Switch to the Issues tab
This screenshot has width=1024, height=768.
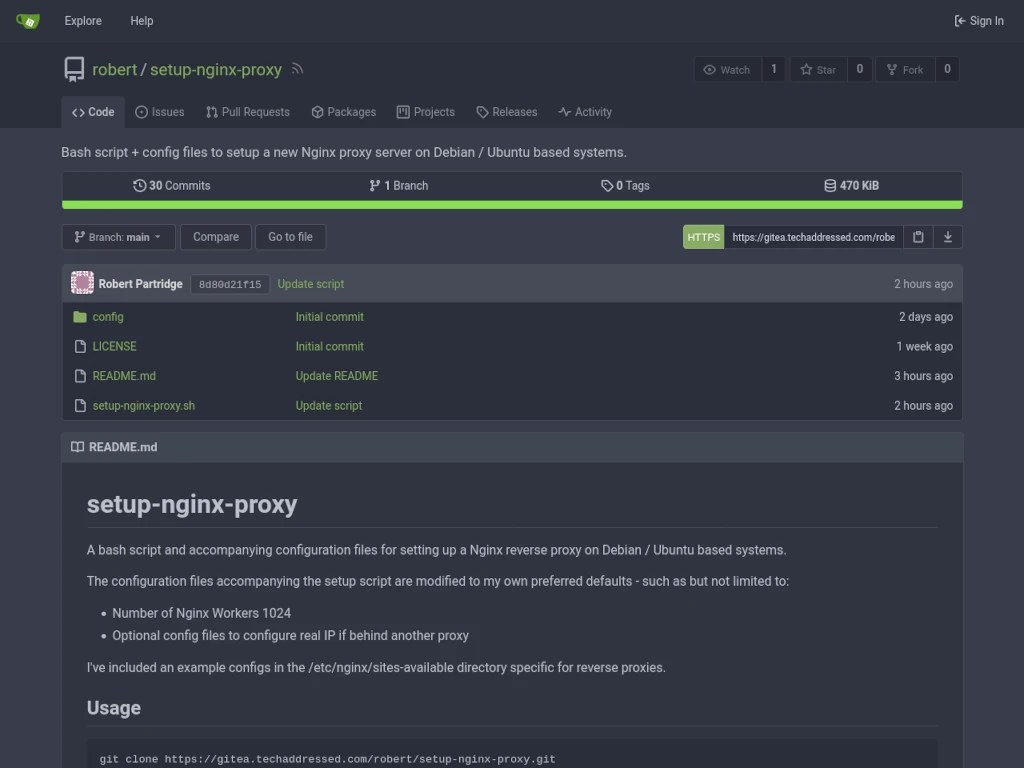pos(160,112)
